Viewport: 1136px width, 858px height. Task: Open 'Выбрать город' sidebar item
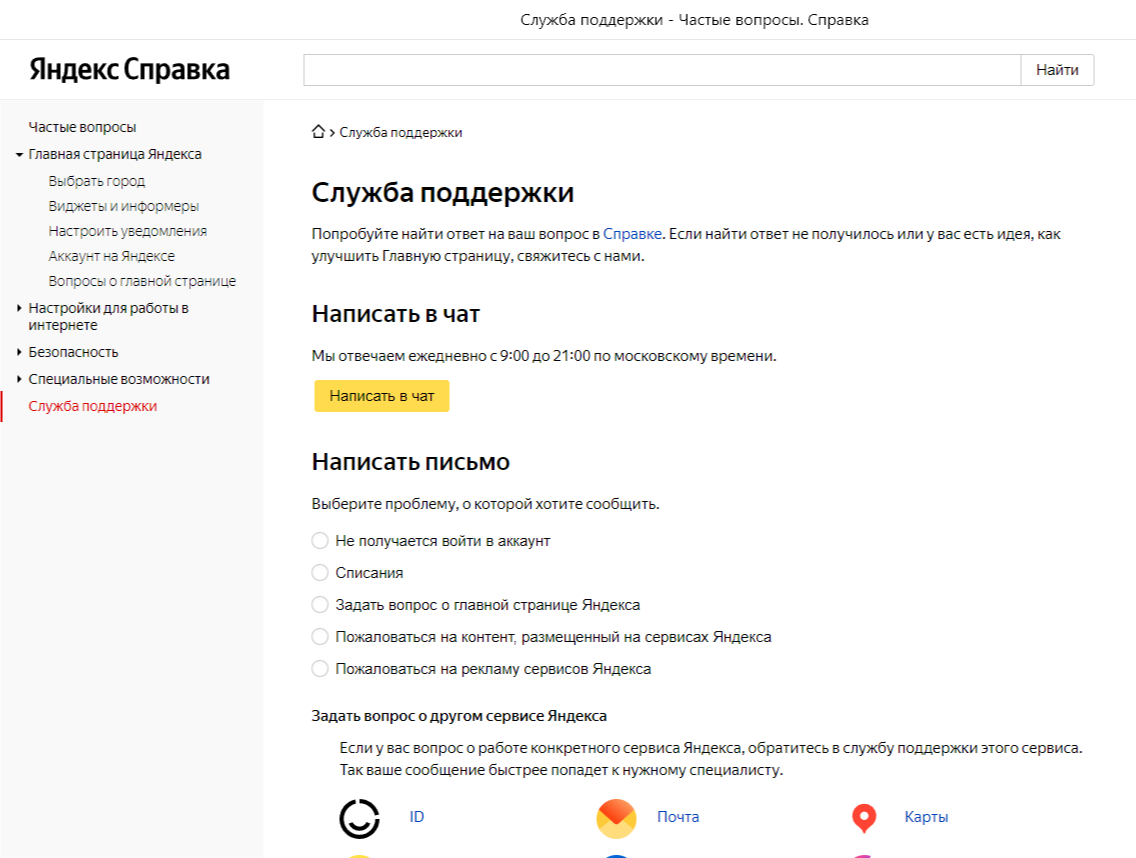click(96, 181)
